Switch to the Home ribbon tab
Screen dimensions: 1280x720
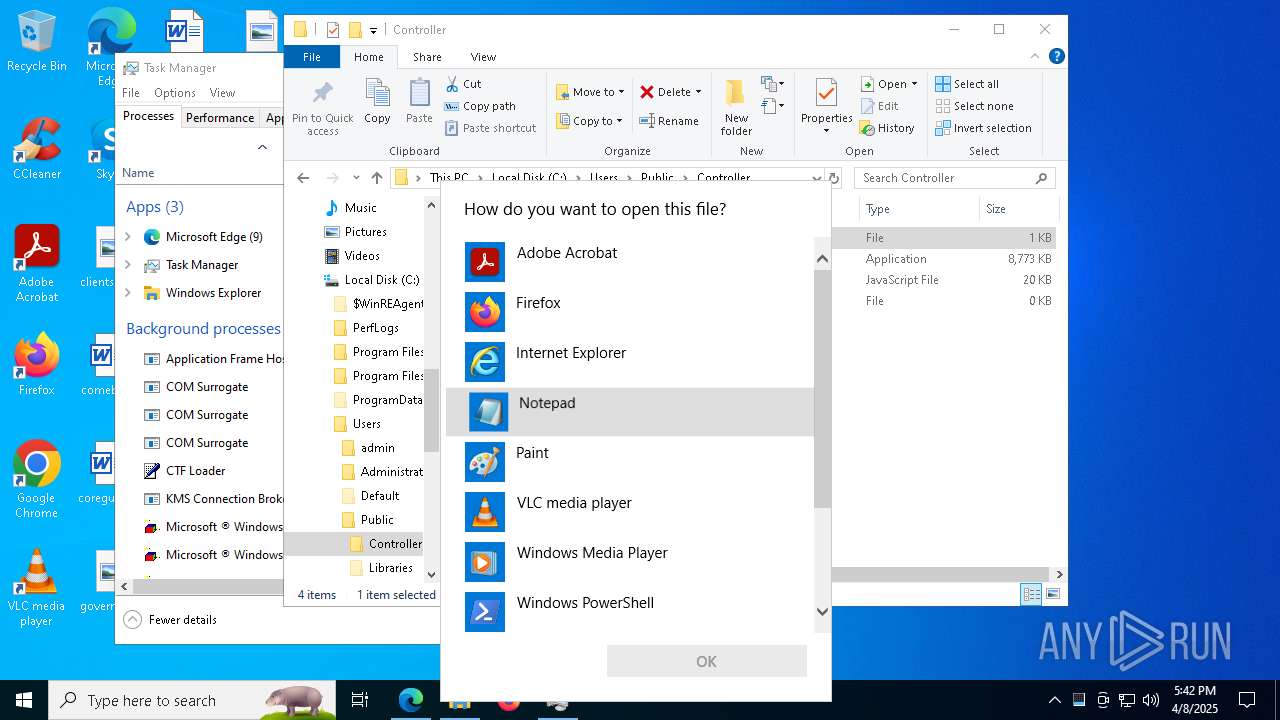pos(368,57)
